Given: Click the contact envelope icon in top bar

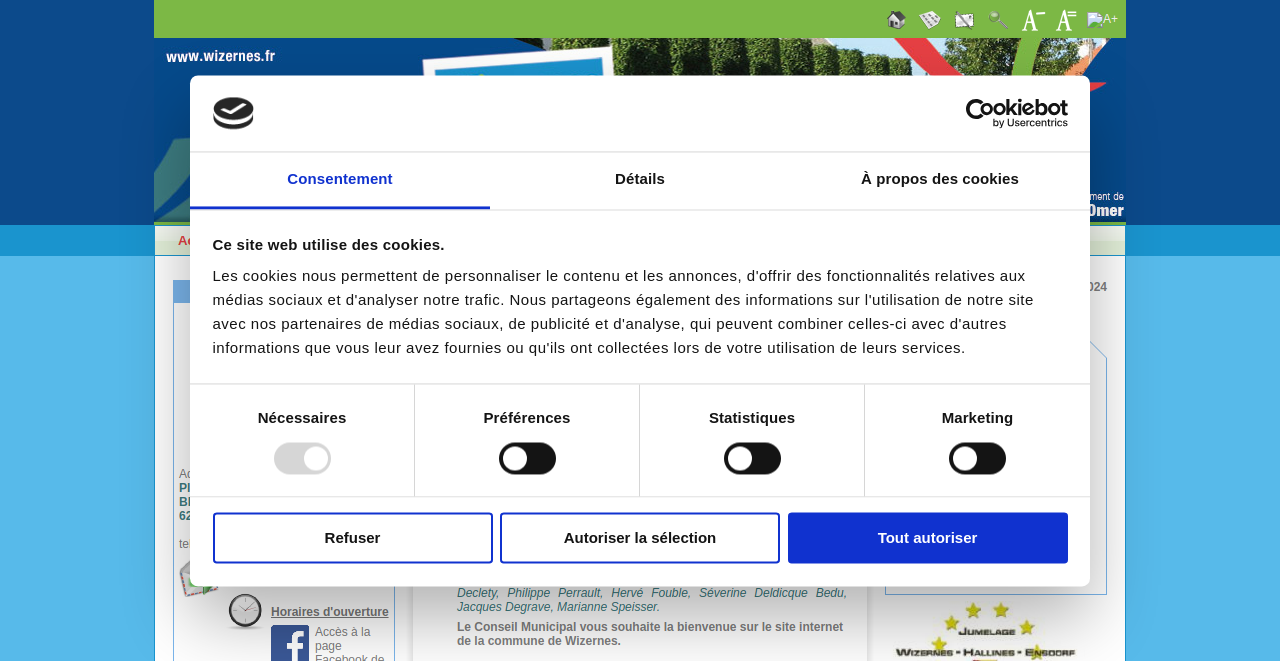Looking at the screenshot, I should click(x=964, y=20).
